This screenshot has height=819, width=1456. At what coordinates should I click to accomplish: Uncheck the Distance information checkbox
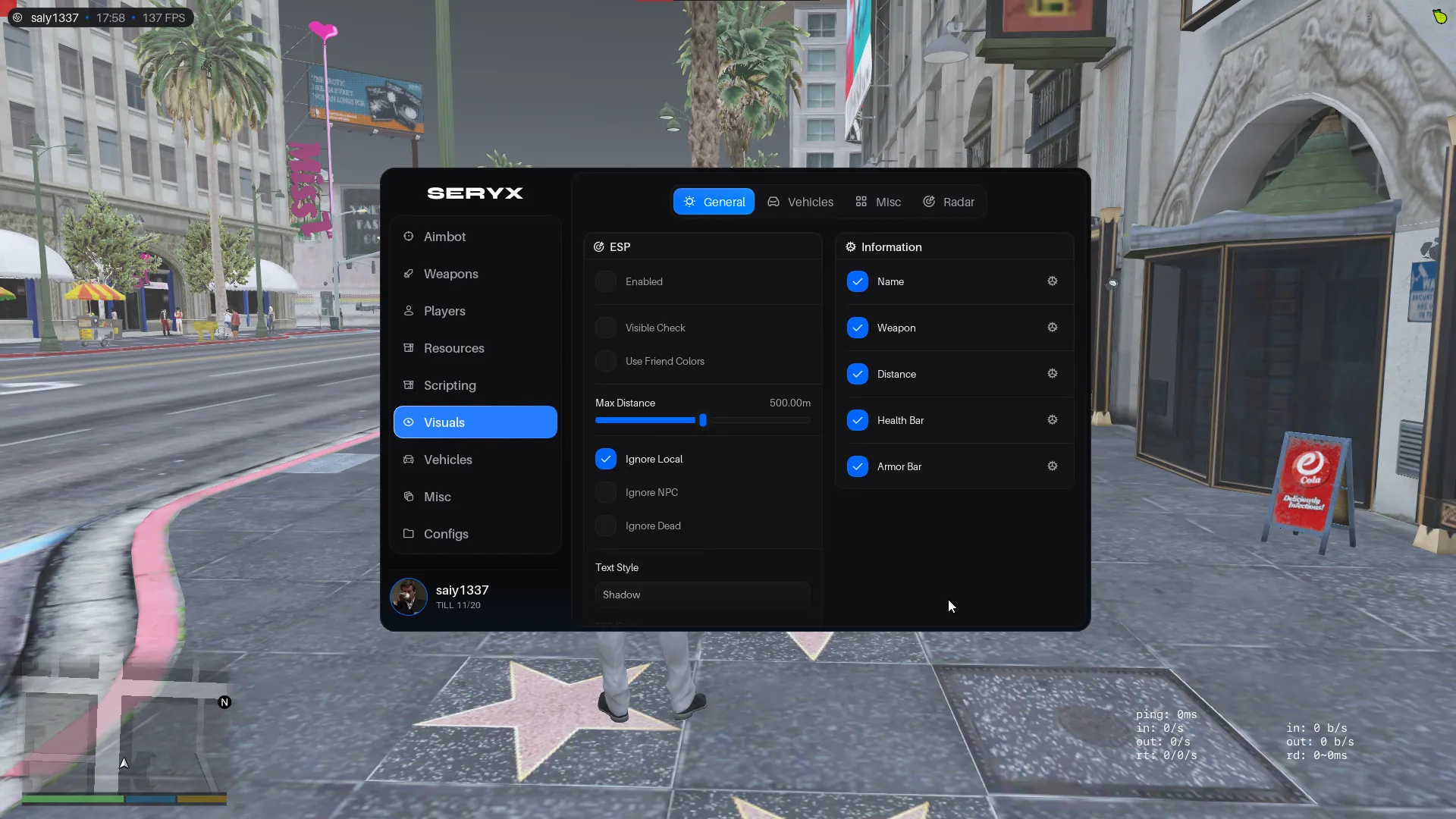858,375
